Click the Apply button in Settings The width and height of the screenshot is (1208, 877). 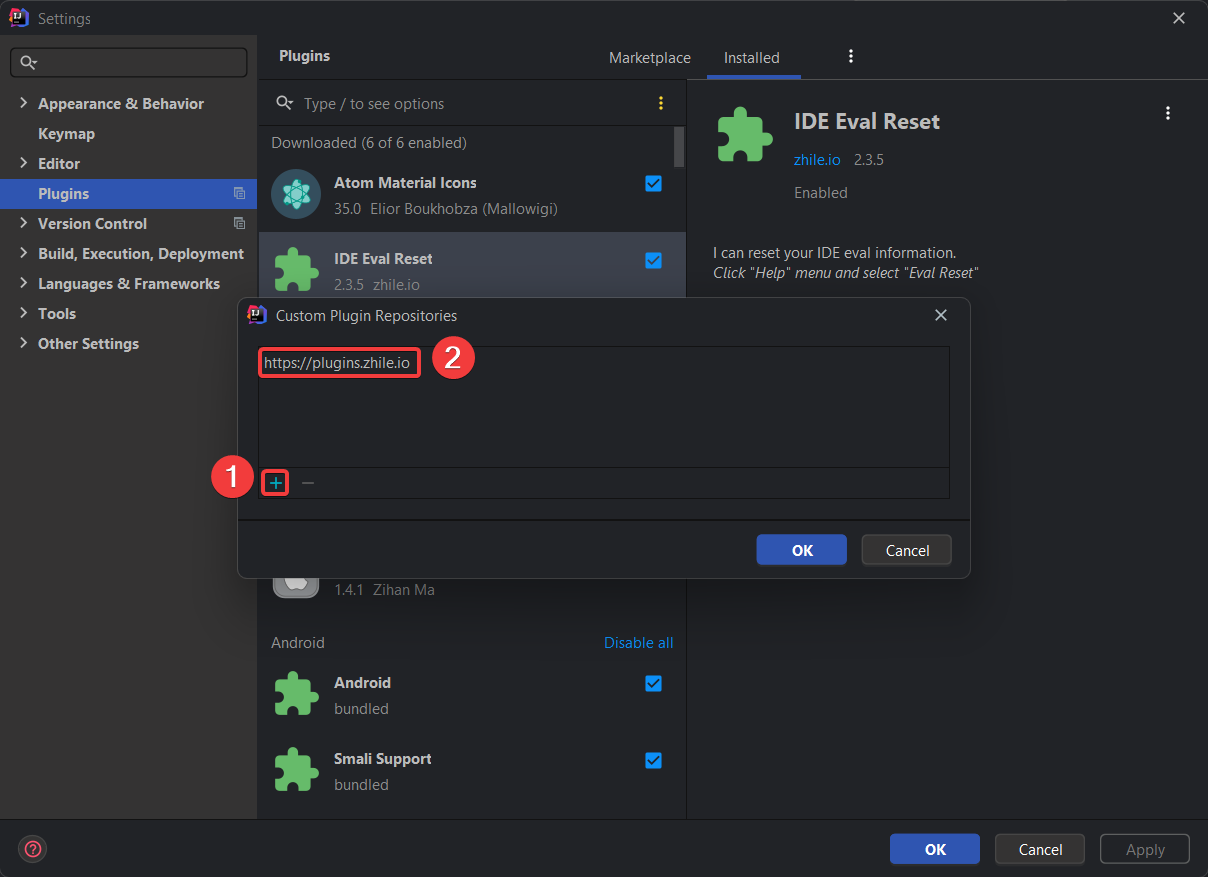1145,849
